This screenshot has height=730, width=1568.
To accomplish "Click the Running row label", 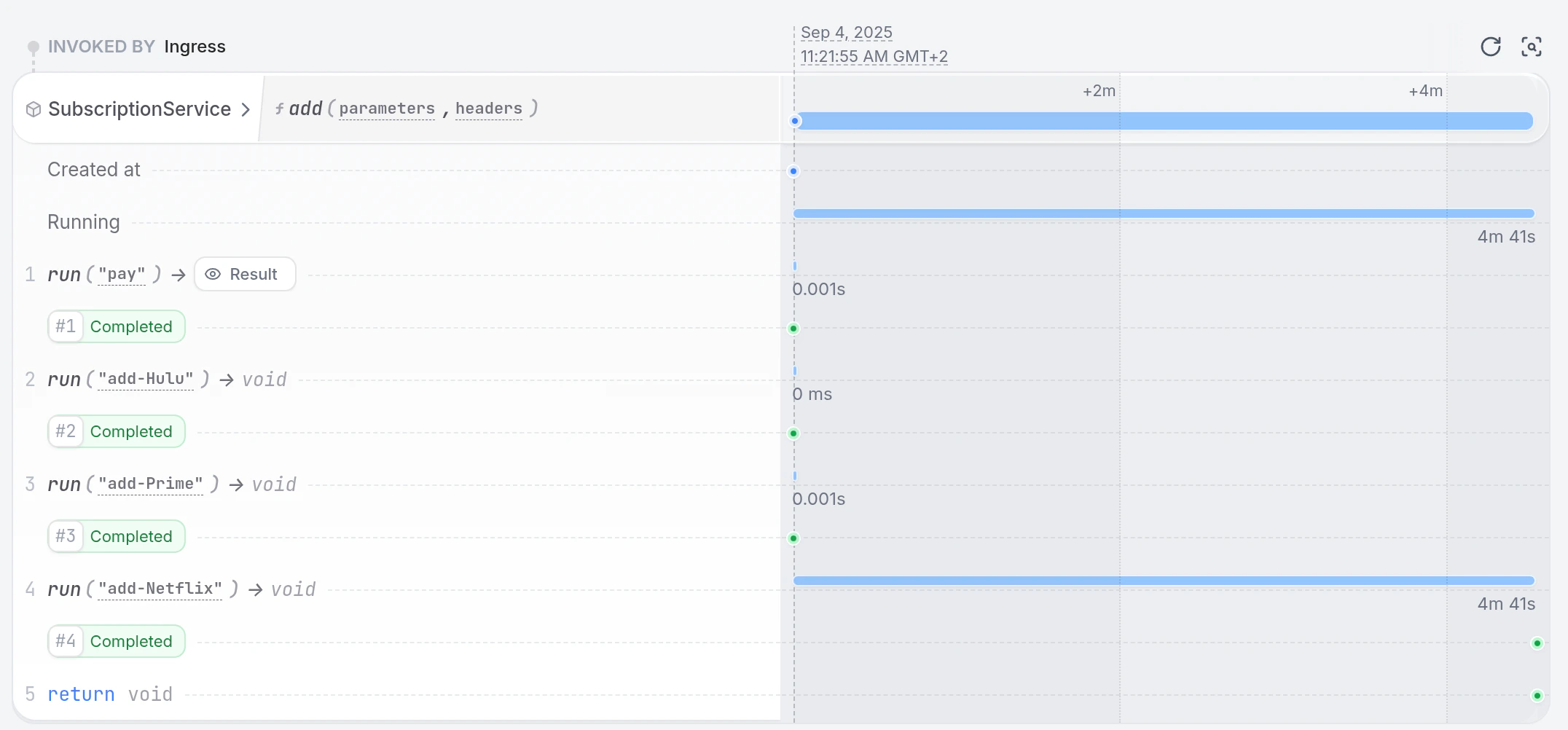I will pos(84,222).
